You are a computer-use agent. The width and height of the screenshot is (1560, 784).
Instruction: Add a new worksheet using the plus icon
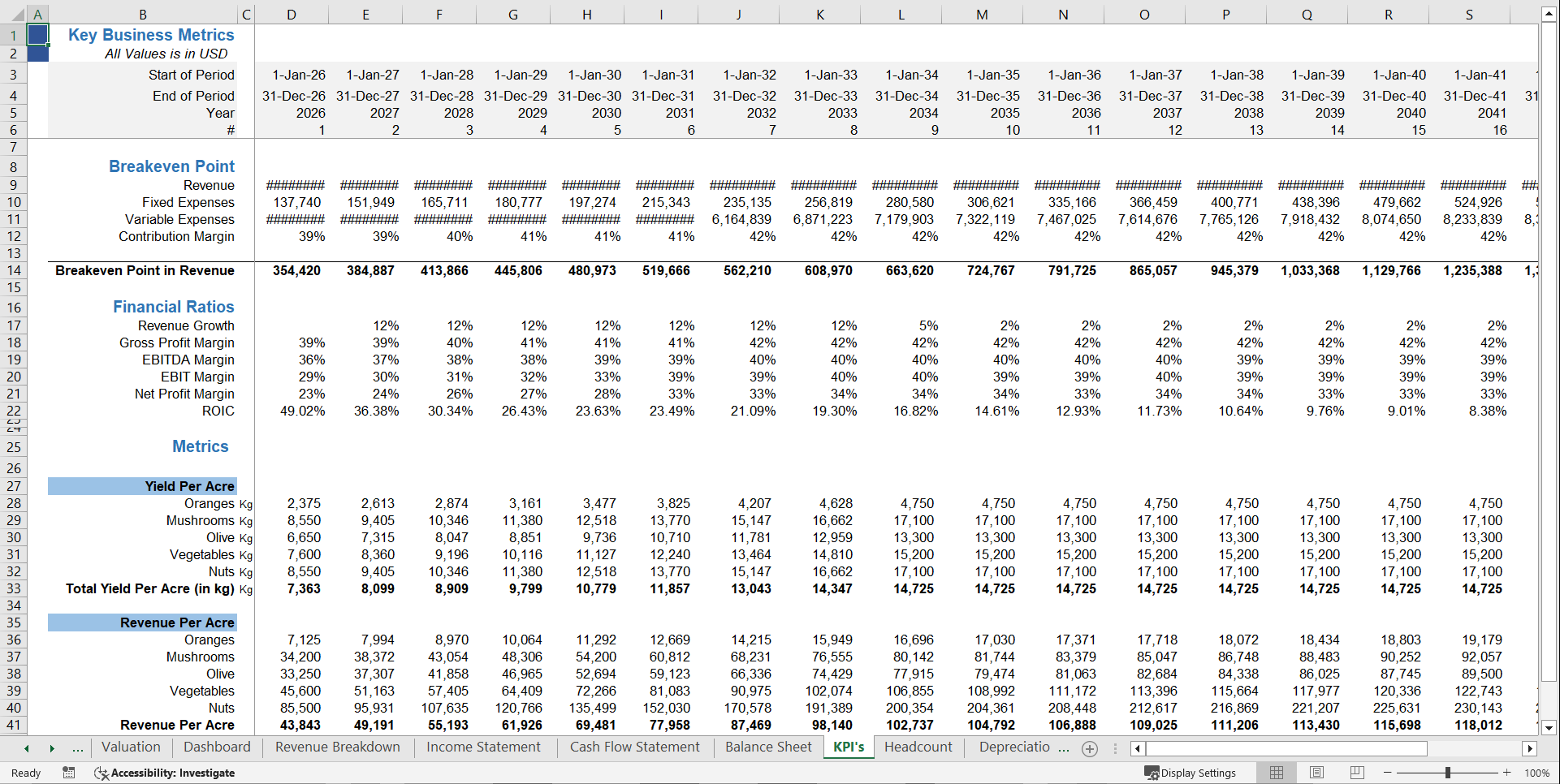click(x=1090, y=748)
